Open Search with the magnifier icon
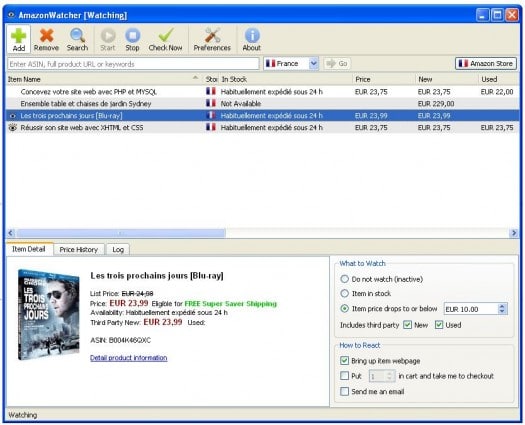Image resolution: width=525 pixels, height=425 pixels. 77,39
